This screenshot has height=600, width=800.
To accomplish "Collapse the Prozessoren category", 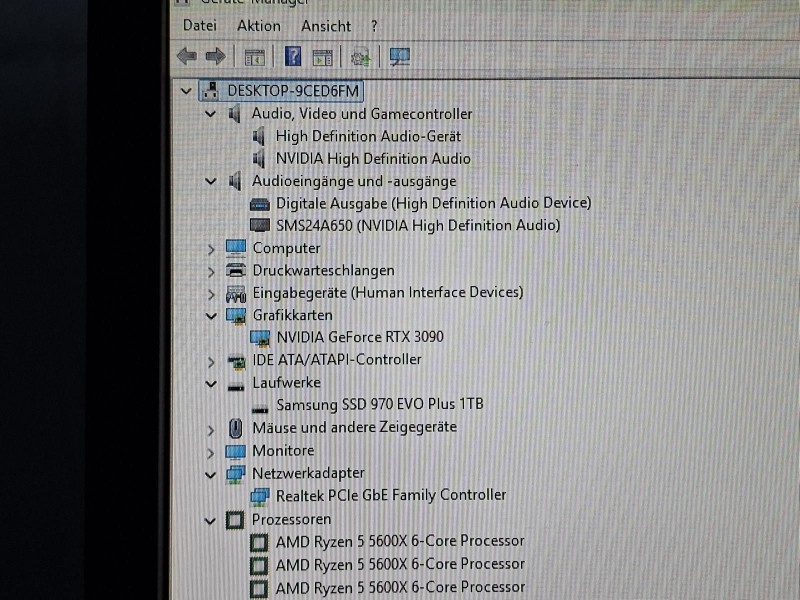I will point(211,520).
